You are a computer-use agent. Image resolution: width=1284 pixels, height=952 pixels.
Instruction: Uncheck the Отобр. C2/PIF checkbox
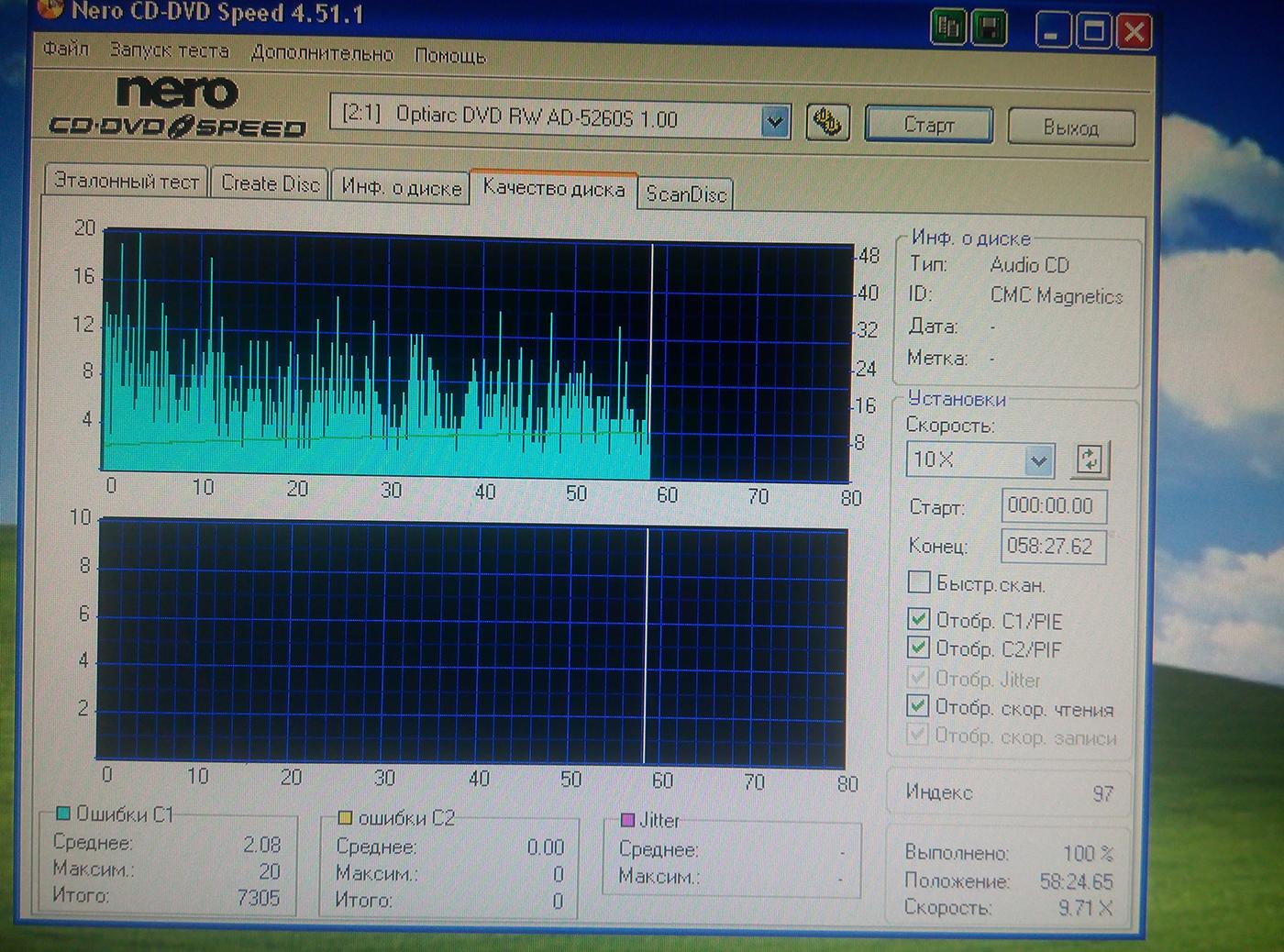(918, 648)
